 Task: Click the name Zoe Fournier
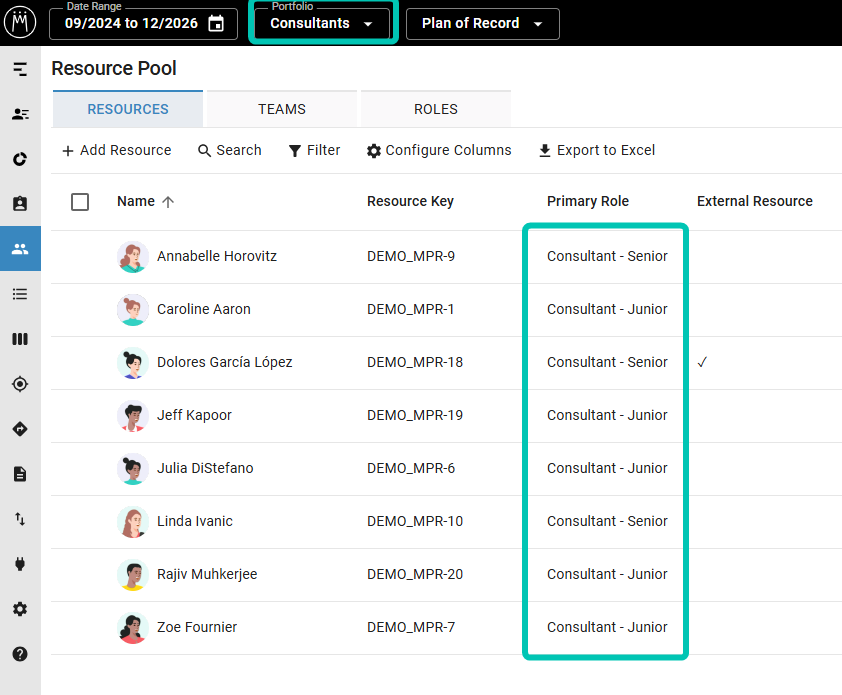click(197, 627)
